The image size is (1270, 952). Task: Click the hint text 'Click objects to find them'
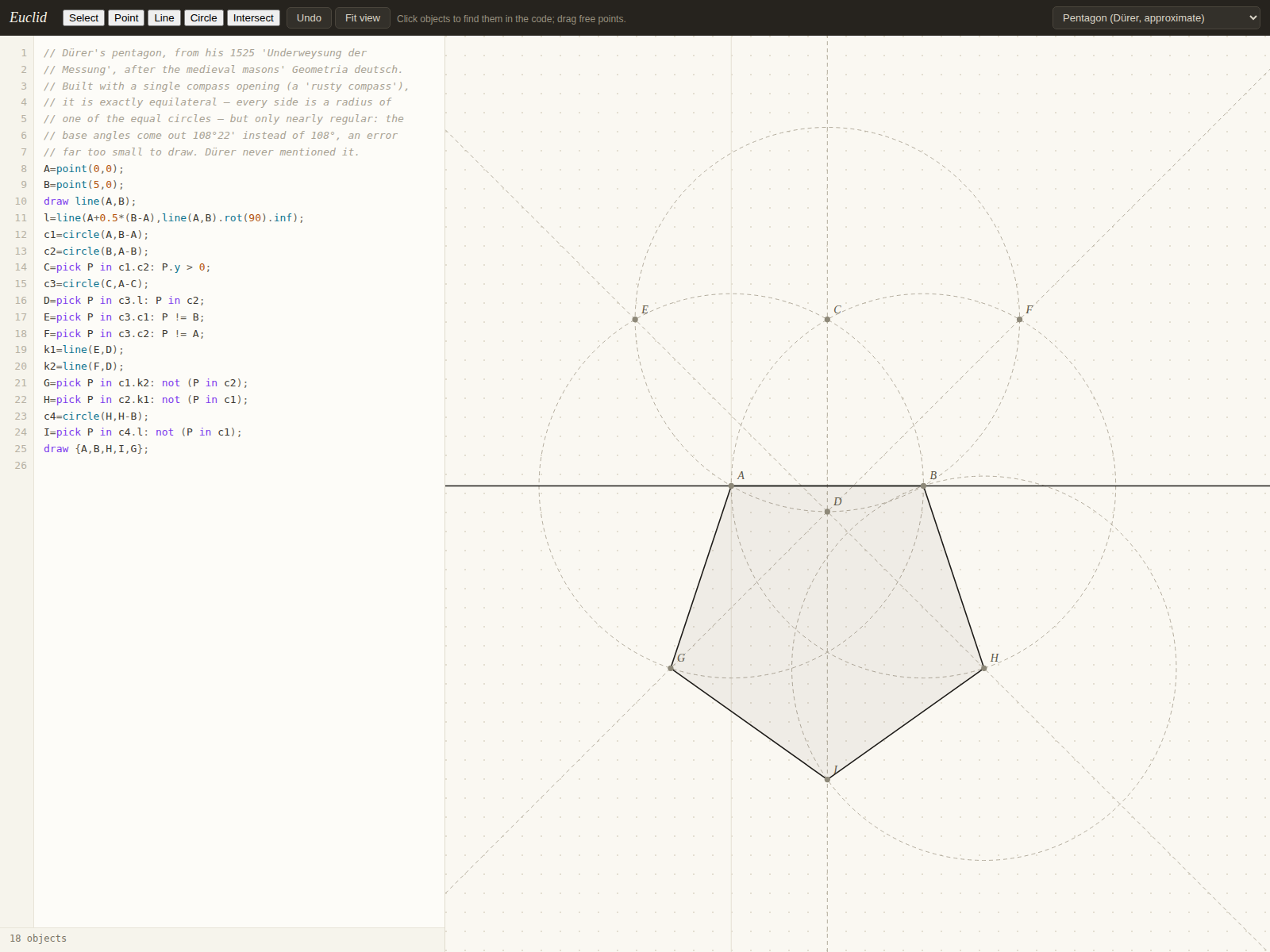[511, 18]
